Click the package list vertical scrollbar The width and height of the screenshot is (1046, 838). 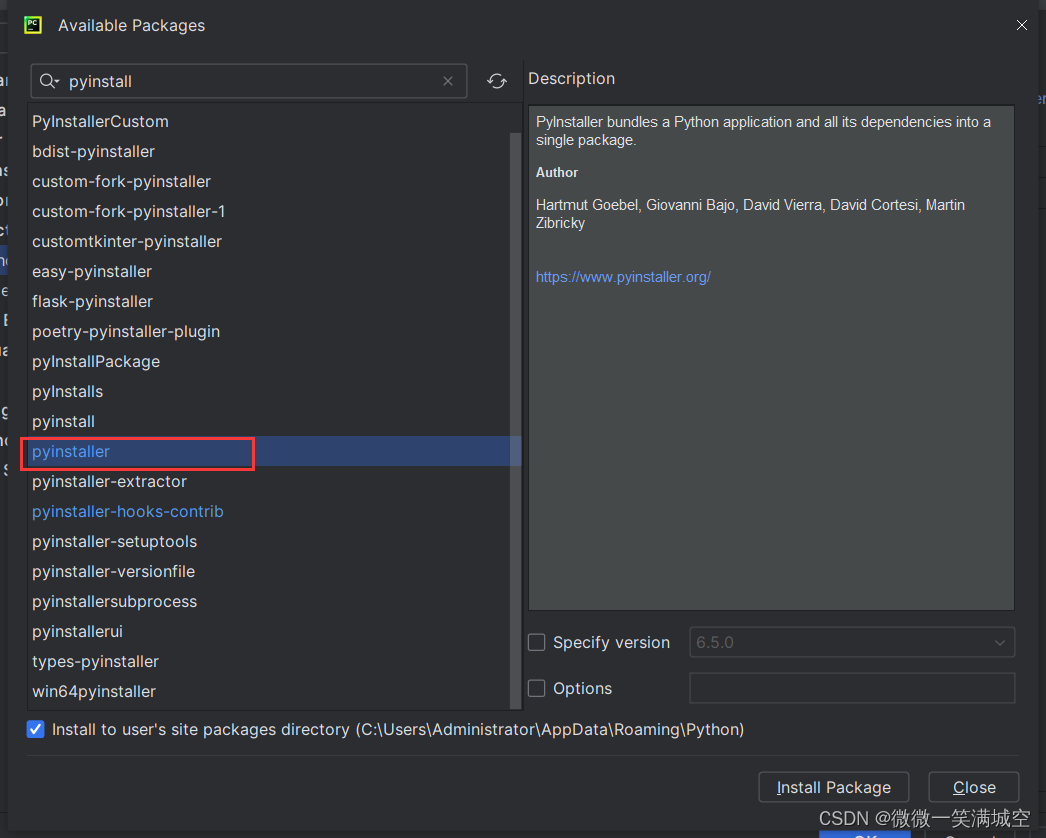click(515, 420)
